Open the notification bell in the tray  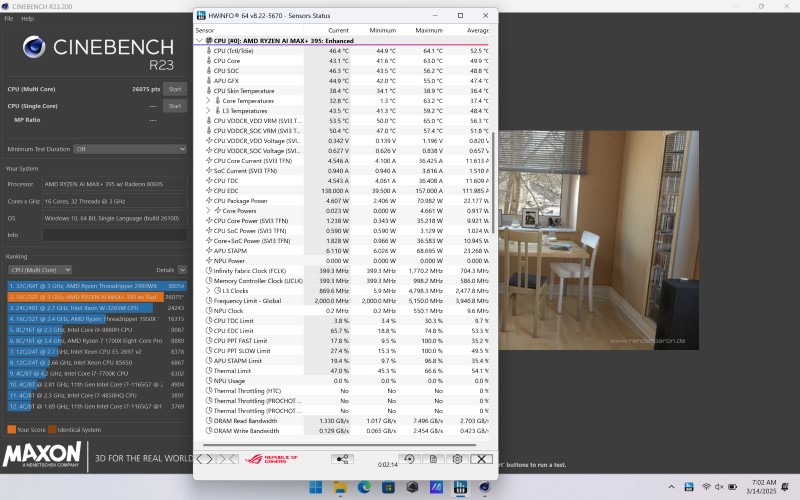(x=785, y=487)
